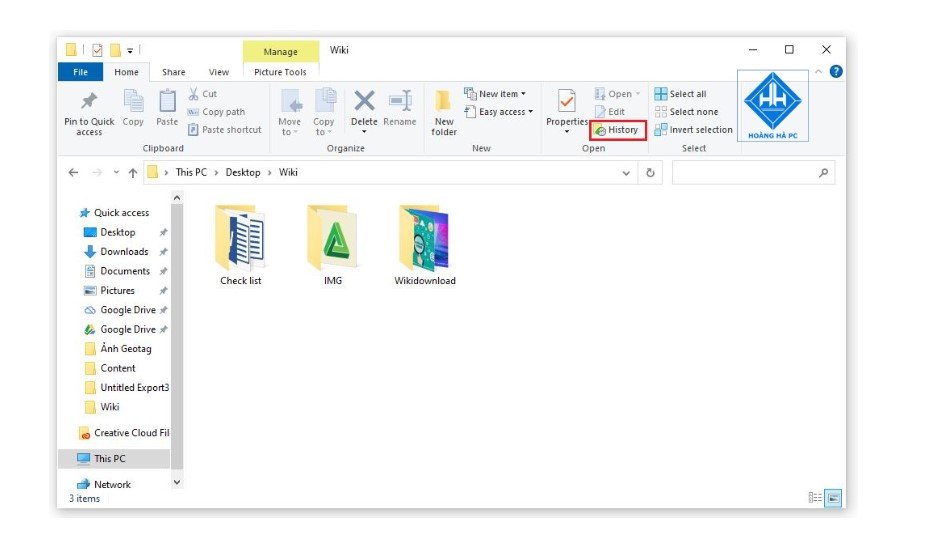
Task: Pin folder to Quick access
Action: (89, 114)
